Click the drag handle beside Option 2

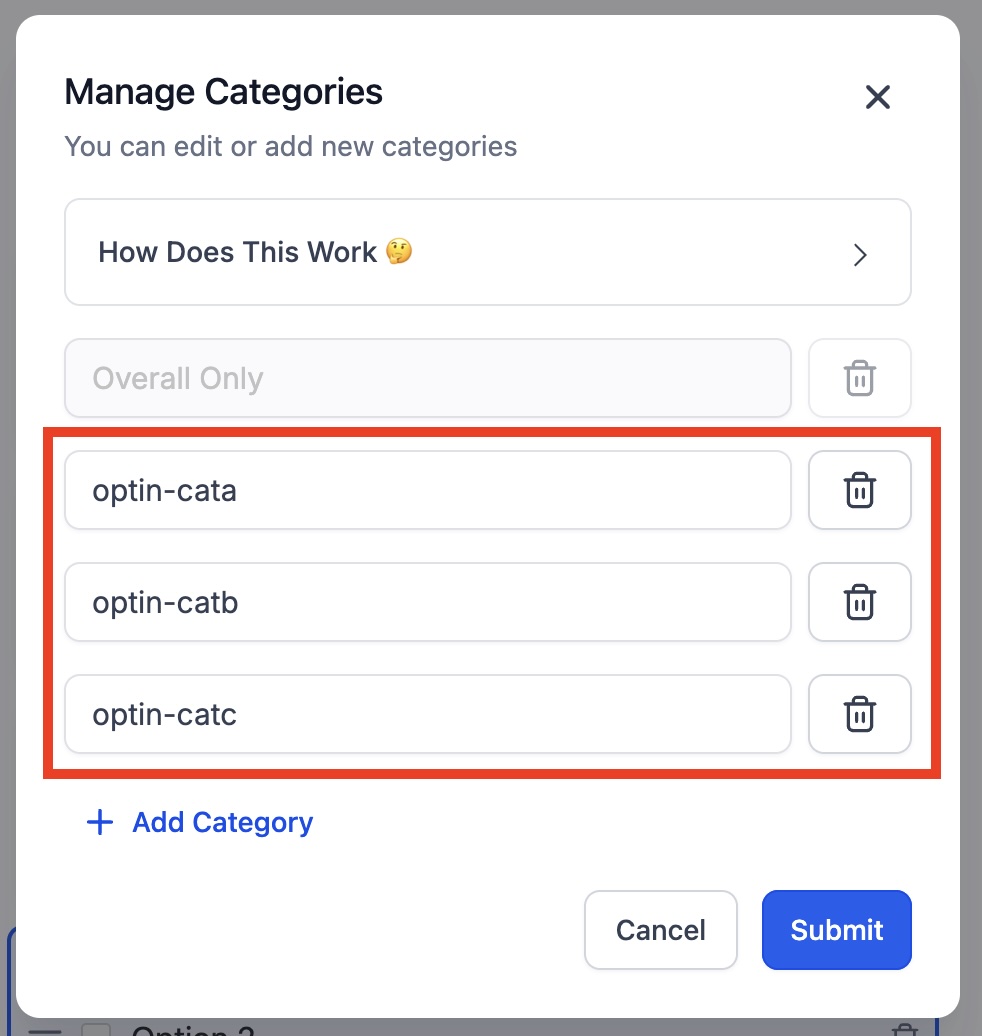45,1030
